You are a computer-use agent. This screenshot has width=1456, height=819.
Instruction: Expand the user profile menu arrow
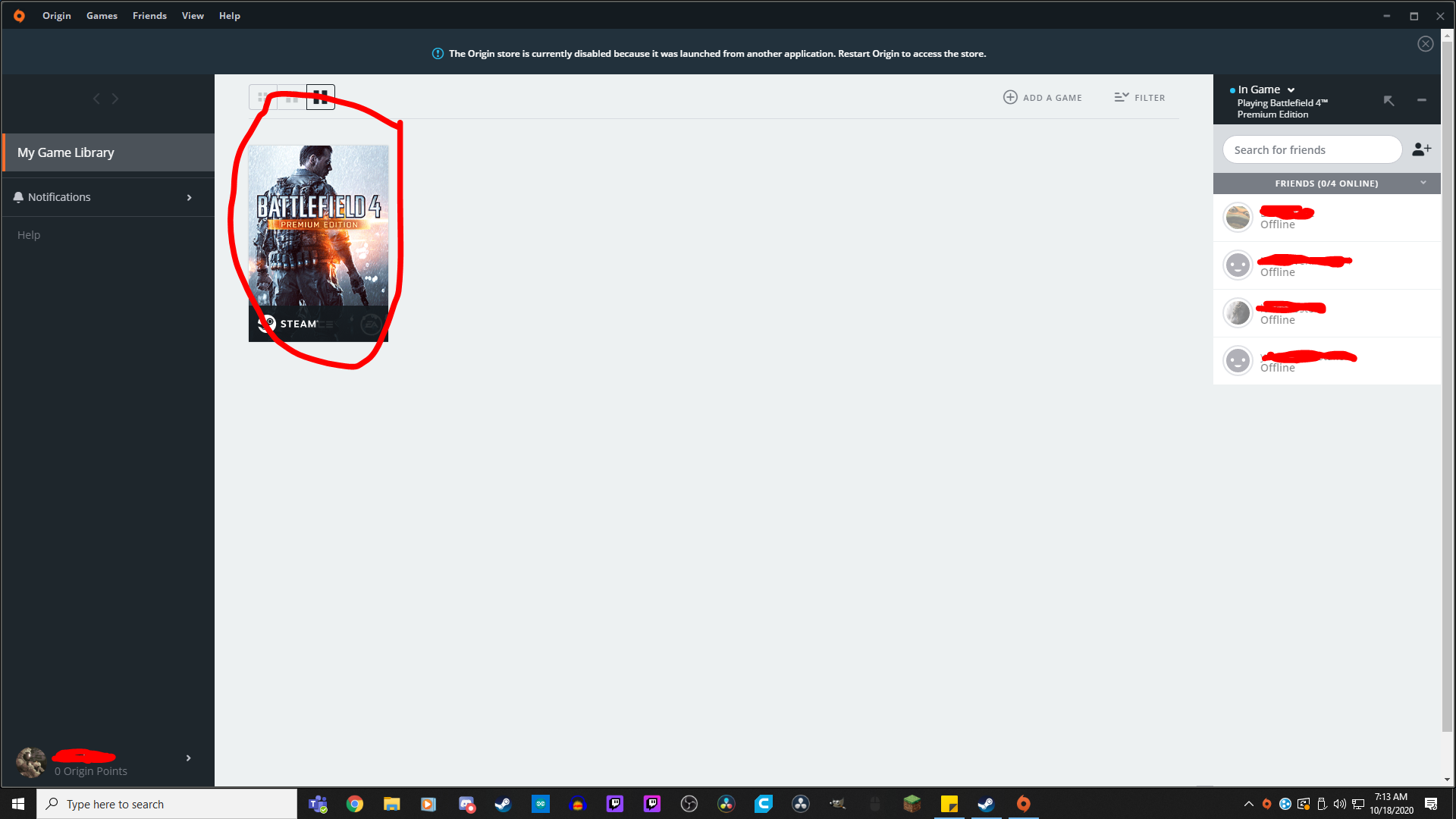pos(188,758)
